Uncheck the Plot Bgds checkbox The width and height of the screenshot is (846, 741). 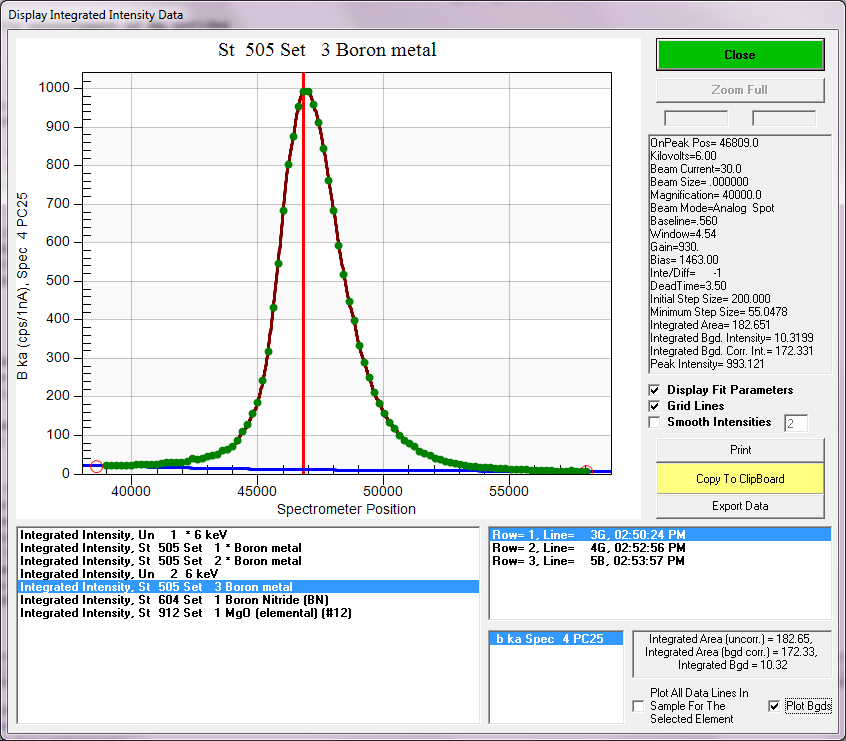coord(773,706)
